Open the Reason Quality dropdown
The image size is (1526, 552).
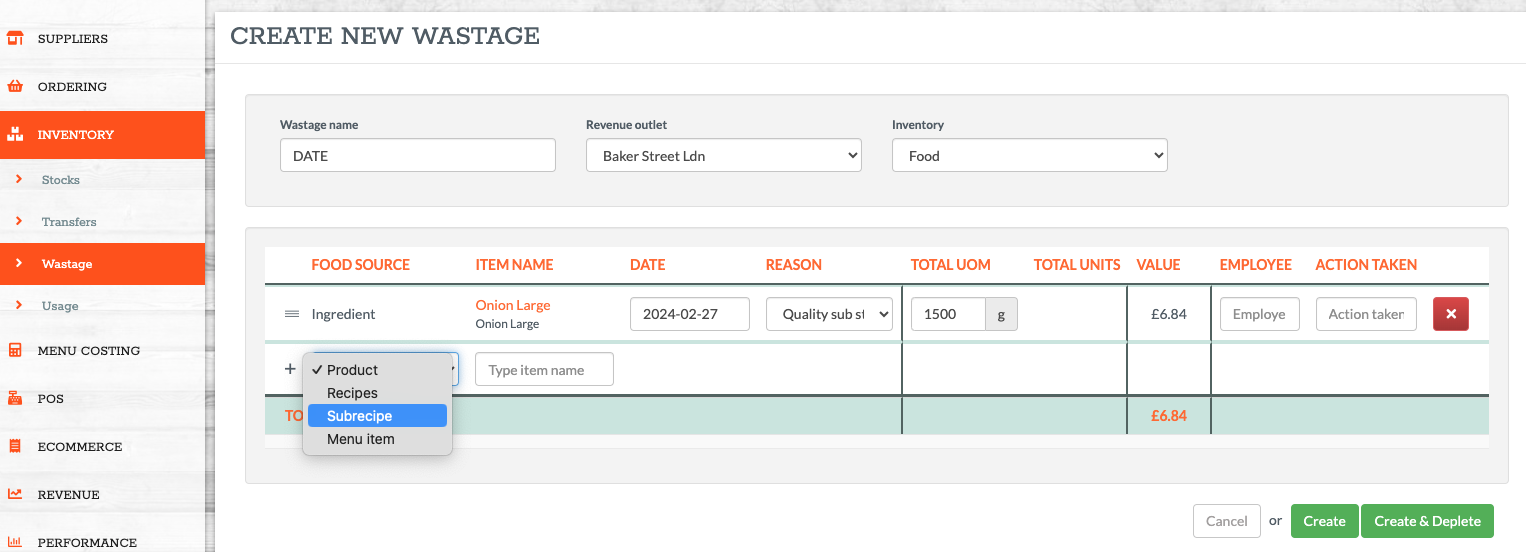coord(829,314)
